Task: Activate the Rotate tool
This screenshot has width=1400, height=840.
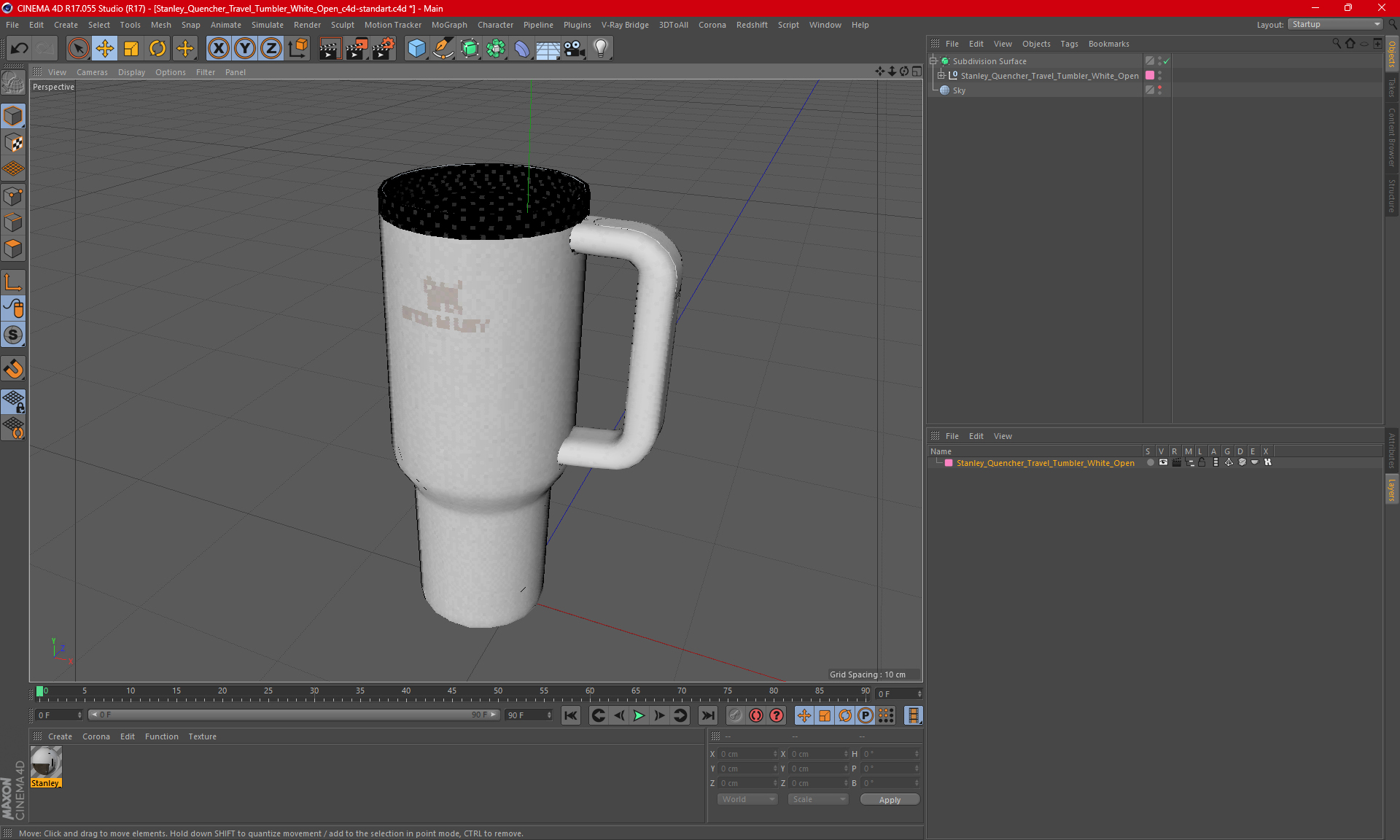Action: point(157,49)
